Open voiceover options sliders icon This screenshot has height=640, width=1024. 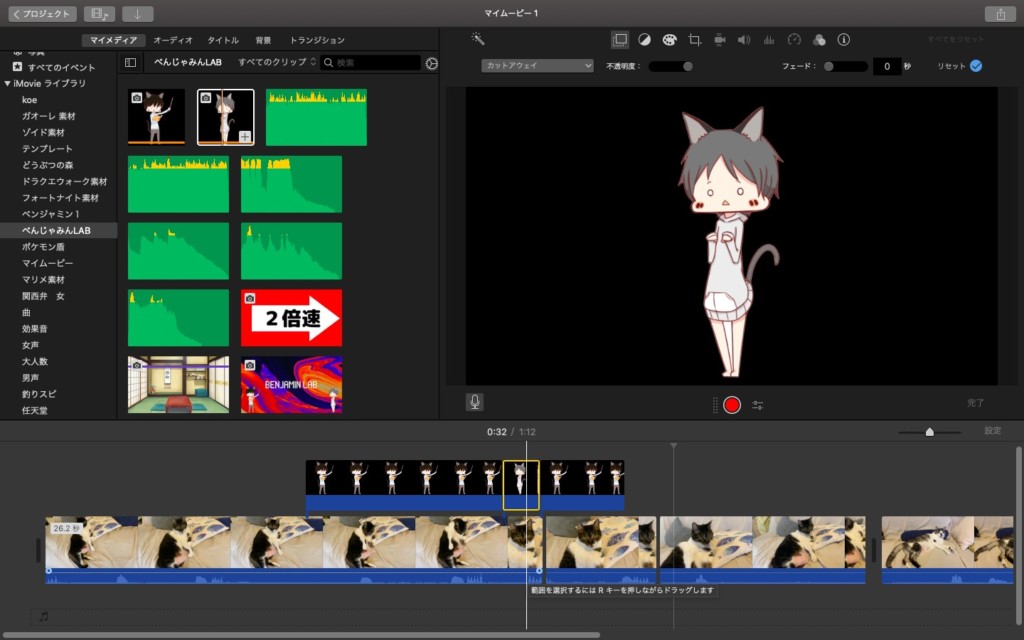[x=758, y=405]
